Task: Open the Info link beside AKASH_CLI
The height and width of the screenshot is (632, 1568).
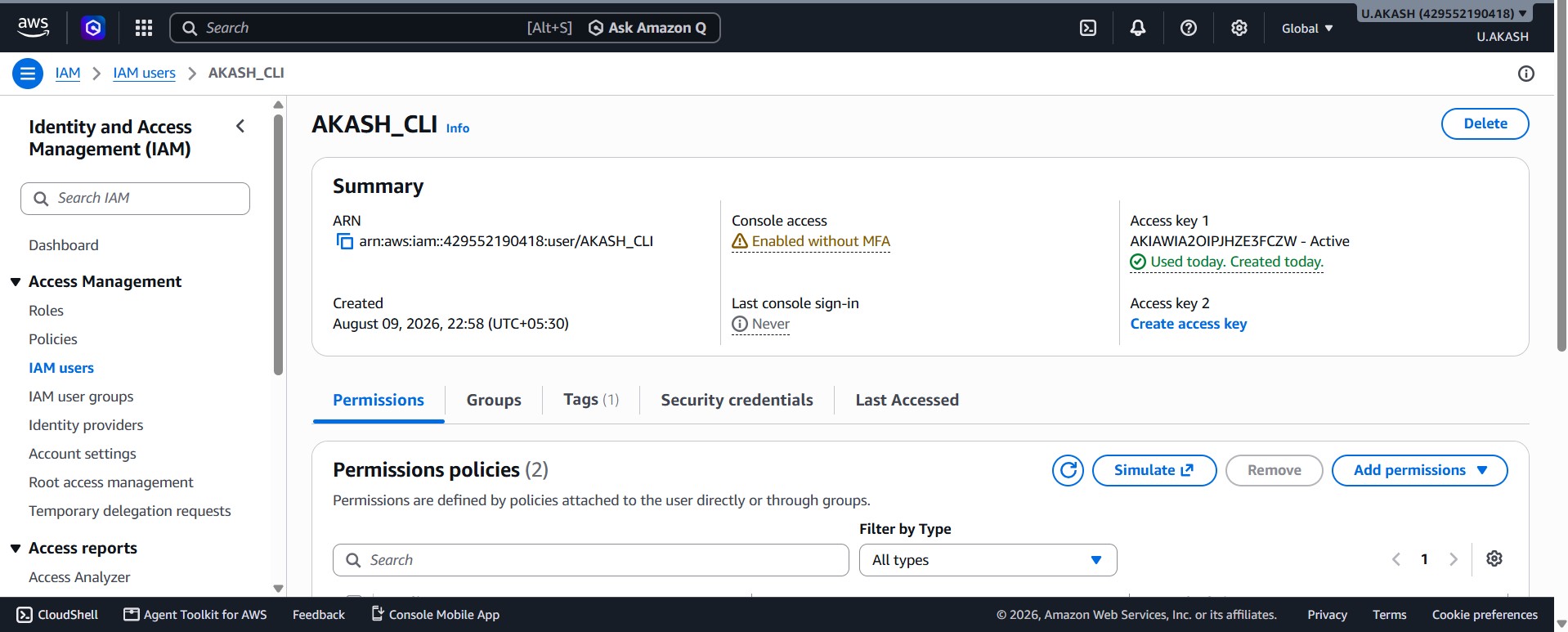Action: [458, 128]
